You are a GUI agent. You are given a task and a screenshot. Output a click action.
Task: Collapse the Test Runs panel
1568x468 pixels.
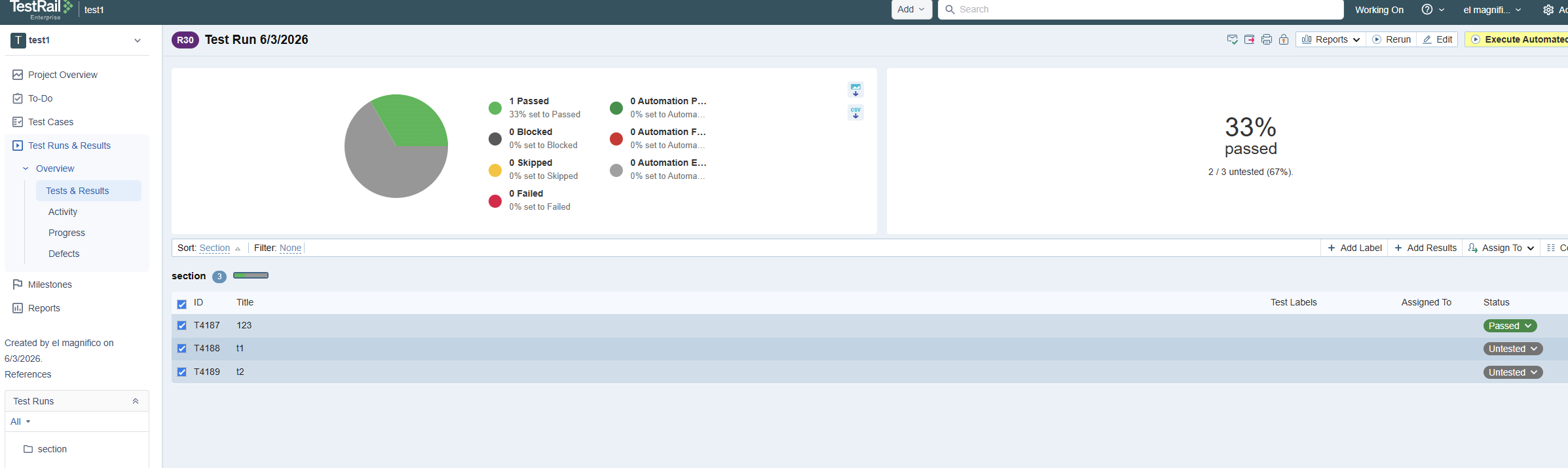(136, 401)
